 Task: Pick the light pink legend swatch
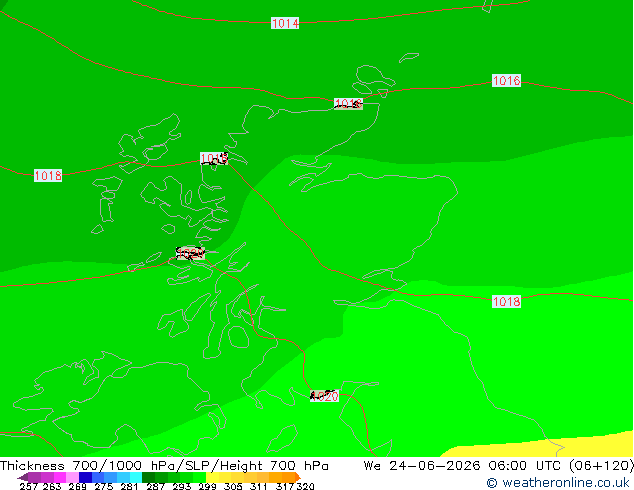(x=72, y=477)
